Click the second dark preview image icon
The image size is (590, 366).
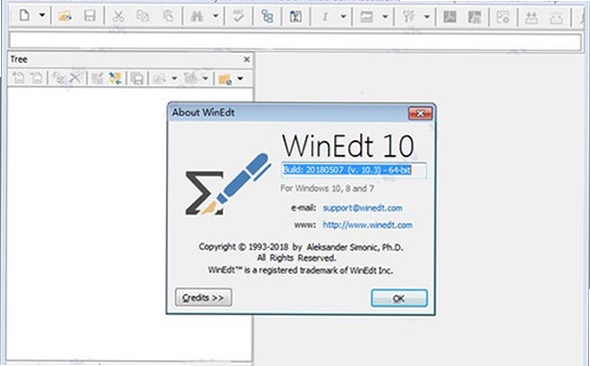(474, 17)
